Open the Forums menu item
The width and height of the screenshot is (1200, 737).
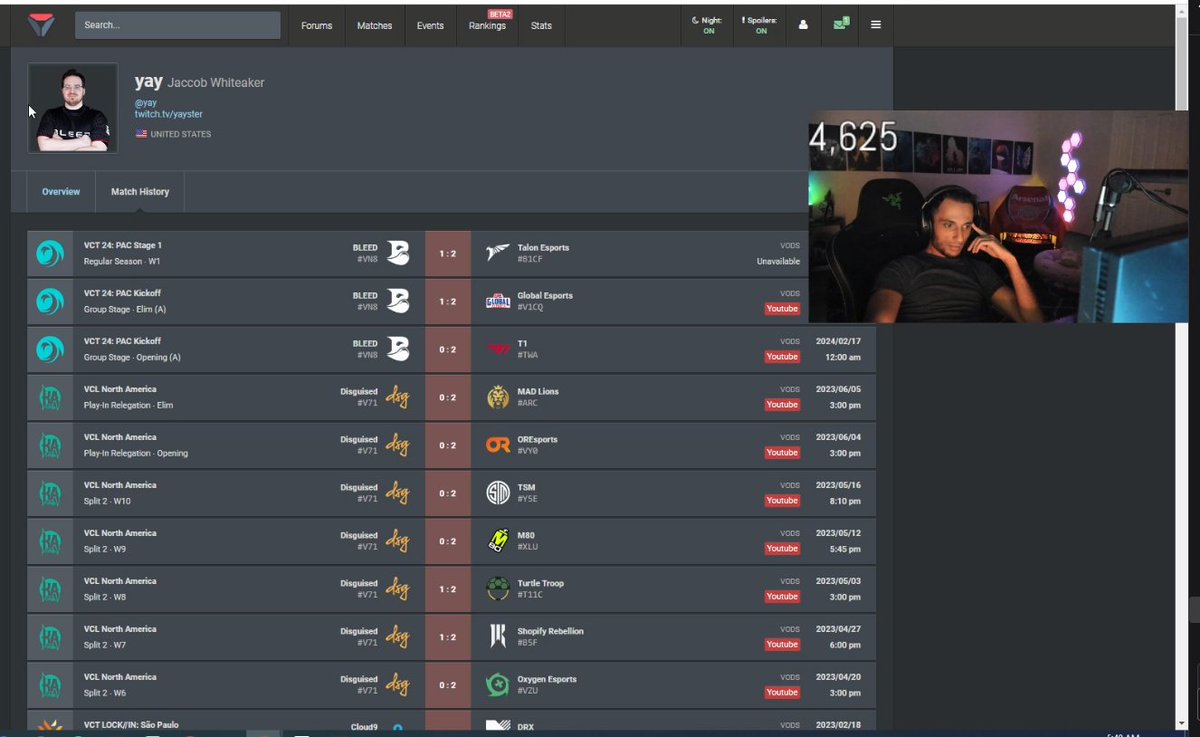pos(317,26)
